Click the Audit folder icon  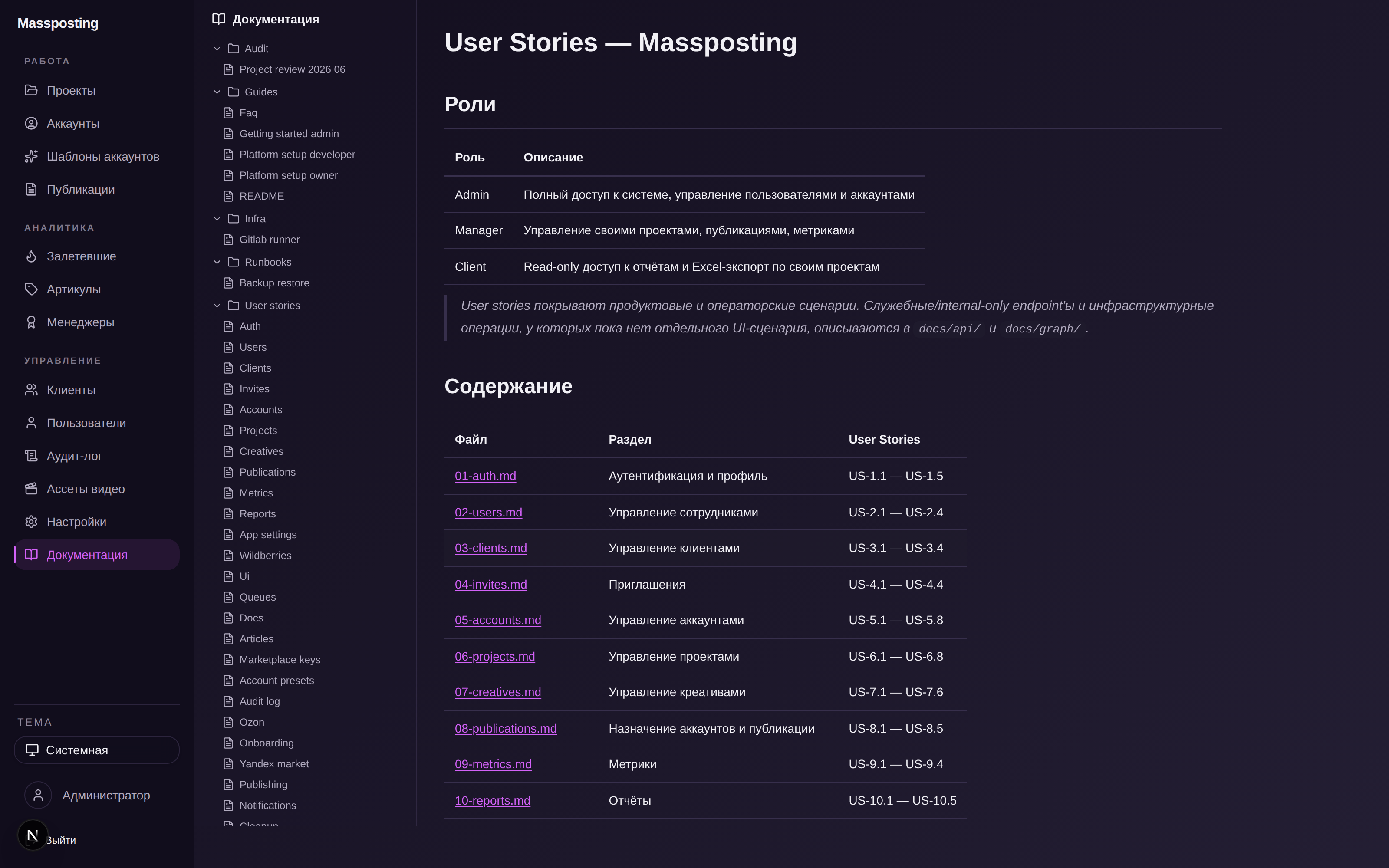[233, 49]
